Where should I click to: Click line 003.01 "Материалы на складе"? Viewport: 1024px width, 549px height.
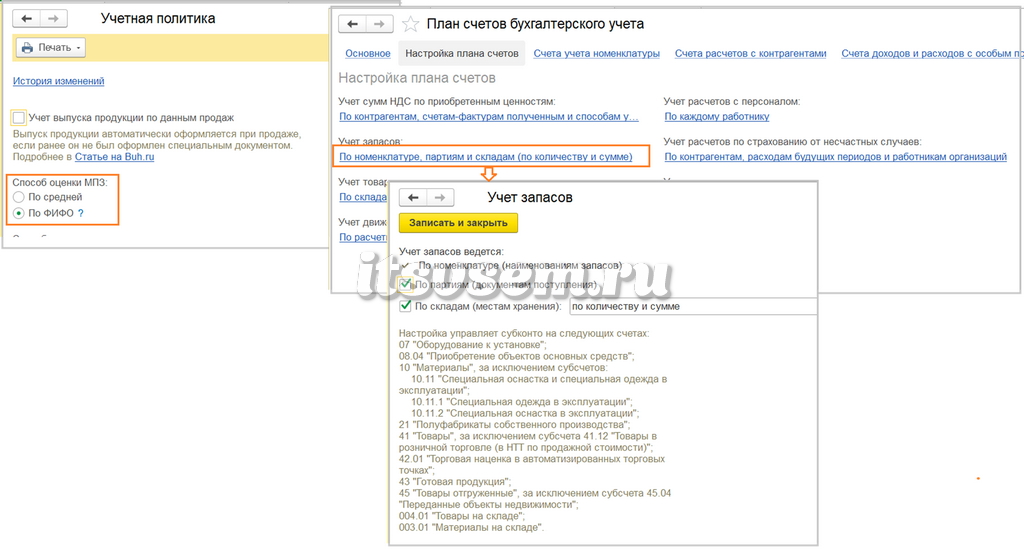pyautogui.click(x=472, y=527)
